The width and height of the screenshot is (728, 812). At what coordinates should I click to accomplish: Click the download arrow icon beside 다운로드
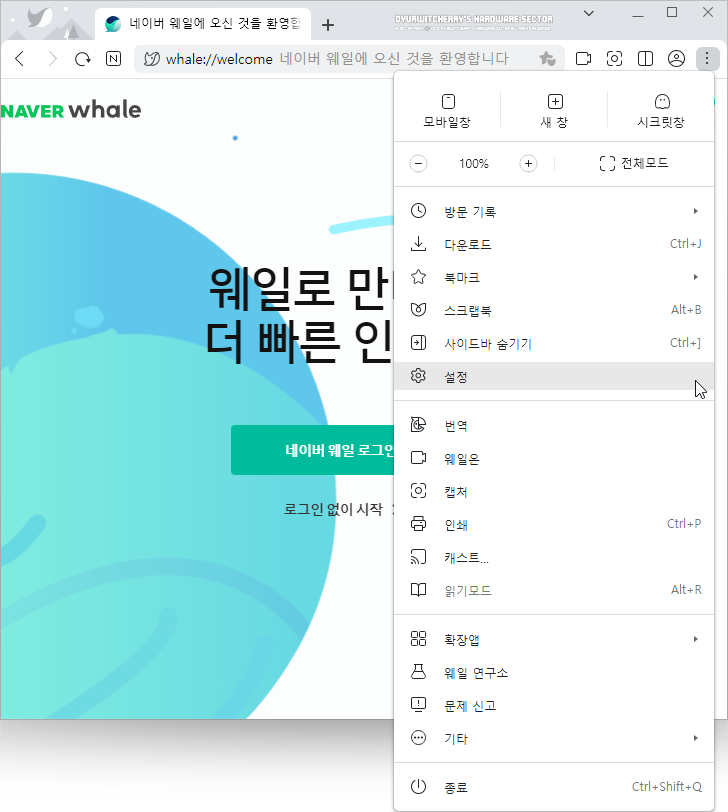pyautogui.click(x=418, y=243)
